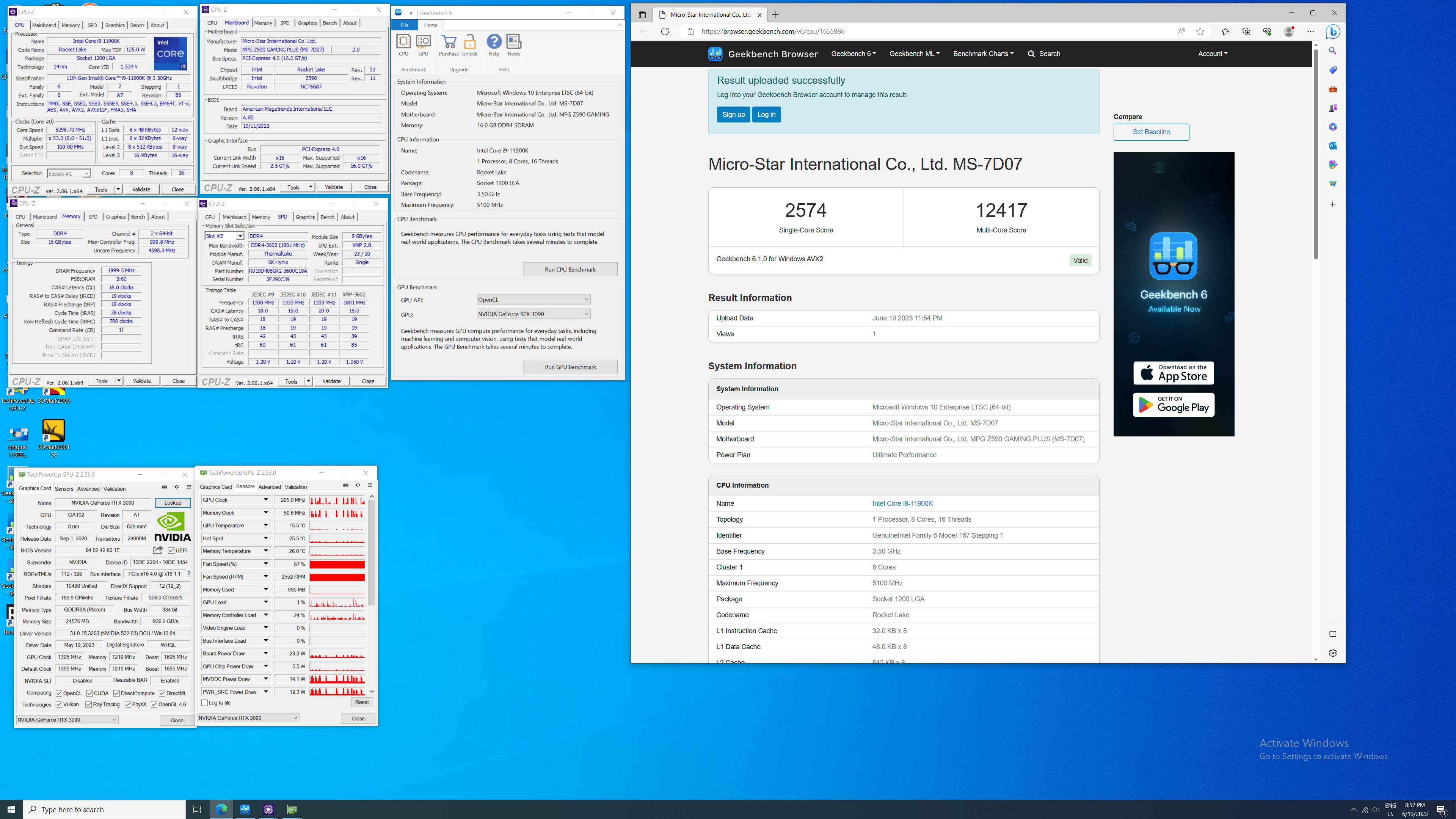1456x819 pixels.
Task: Expand the GPU Clock sensor dropdown arrow
Action: click(x=266, y=500)
